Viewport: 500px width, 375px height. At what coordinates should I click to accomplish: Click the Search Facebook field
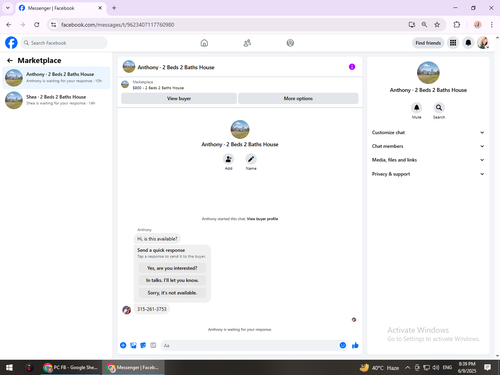(64, 43)
